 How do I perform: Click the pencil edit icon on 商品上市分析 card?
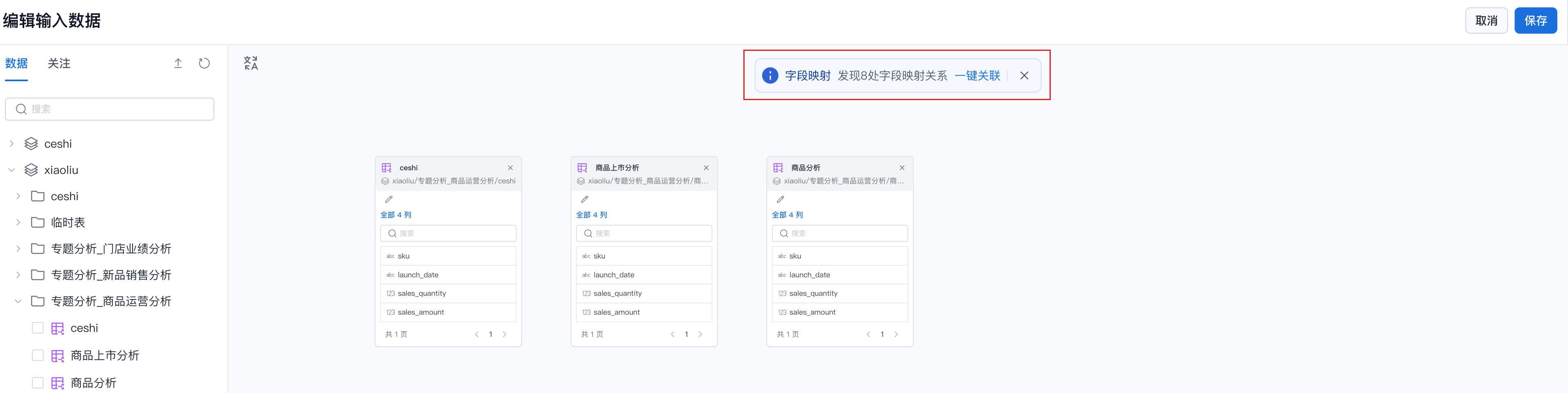point(585,199)
